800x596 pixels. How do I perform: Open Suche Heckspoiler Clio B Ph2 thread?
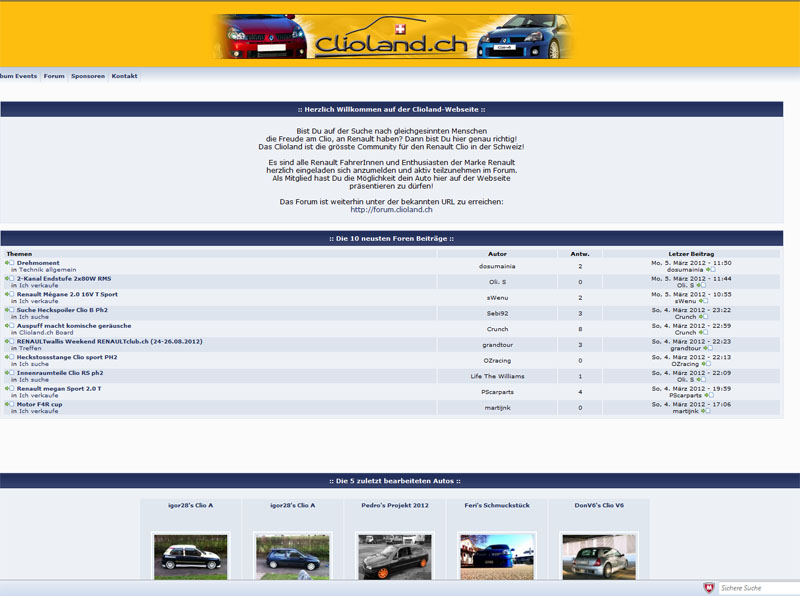coord(62,310)
